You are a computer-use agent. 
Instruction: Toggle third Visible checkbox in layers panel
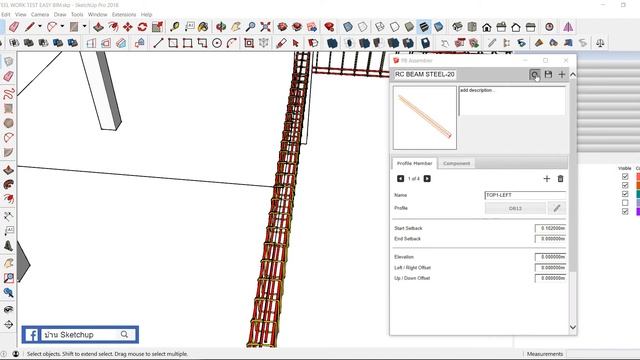[625, 194]
